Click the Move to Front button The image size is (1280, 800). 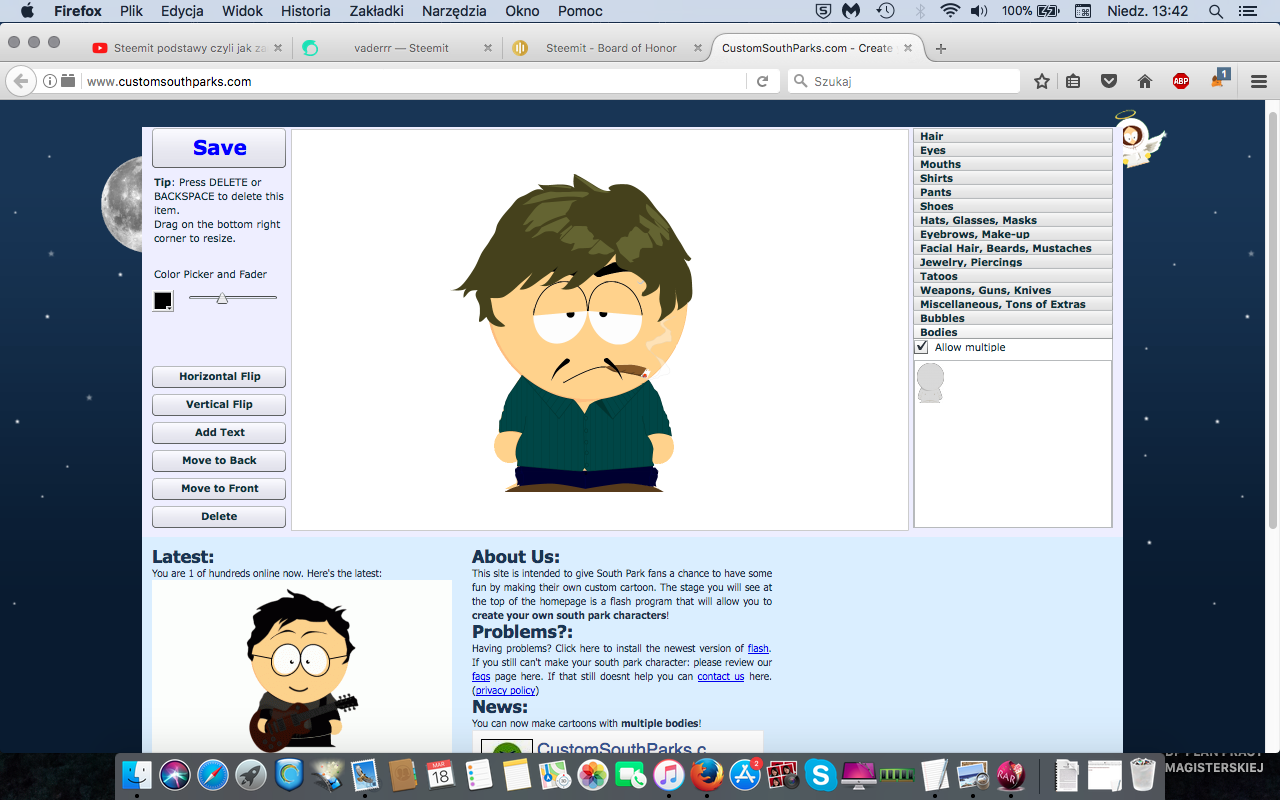pyautogui.click(x=219, y=489)
